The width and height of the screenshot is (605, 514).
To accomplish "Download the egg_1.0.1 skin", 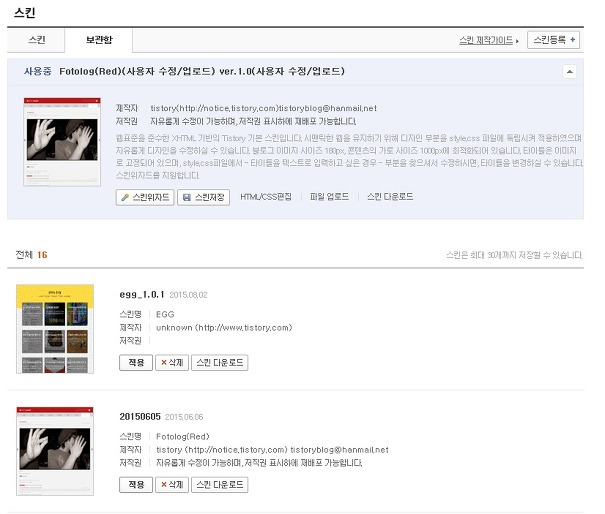I will coord(220,362).
